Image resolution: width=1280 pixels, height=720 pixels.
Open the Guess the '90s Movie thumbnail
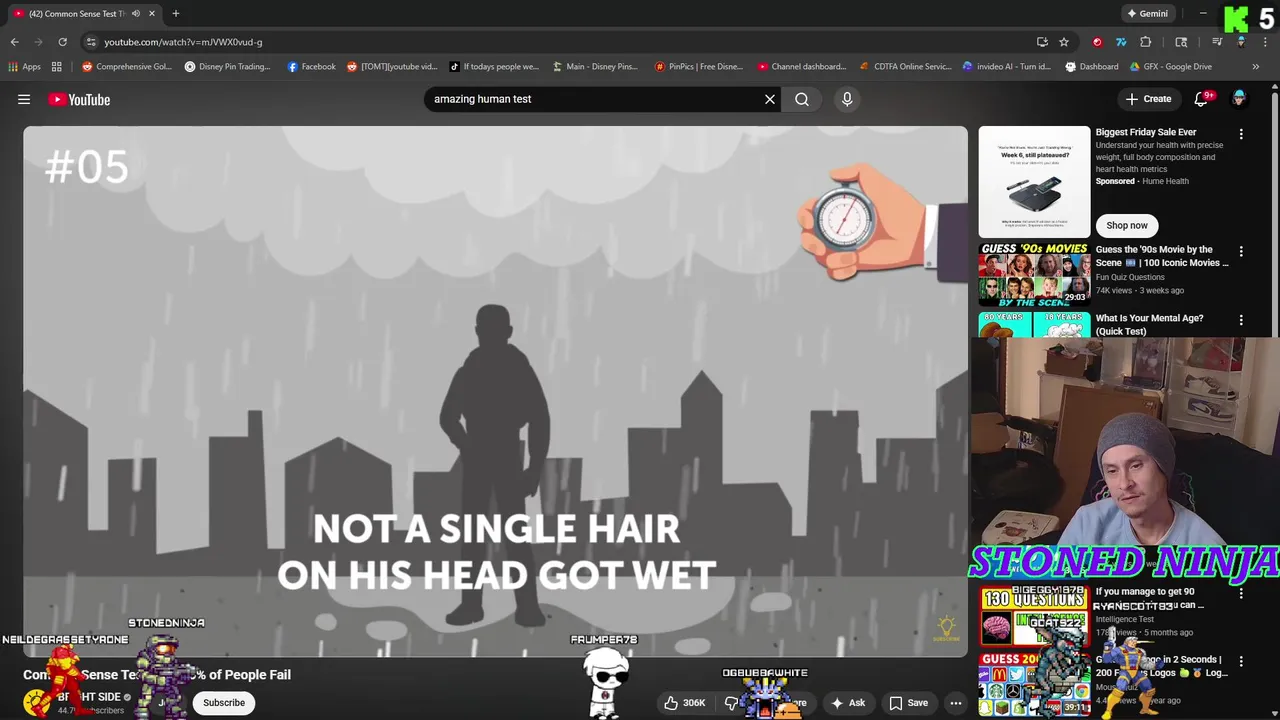(x=1034, y=274)
